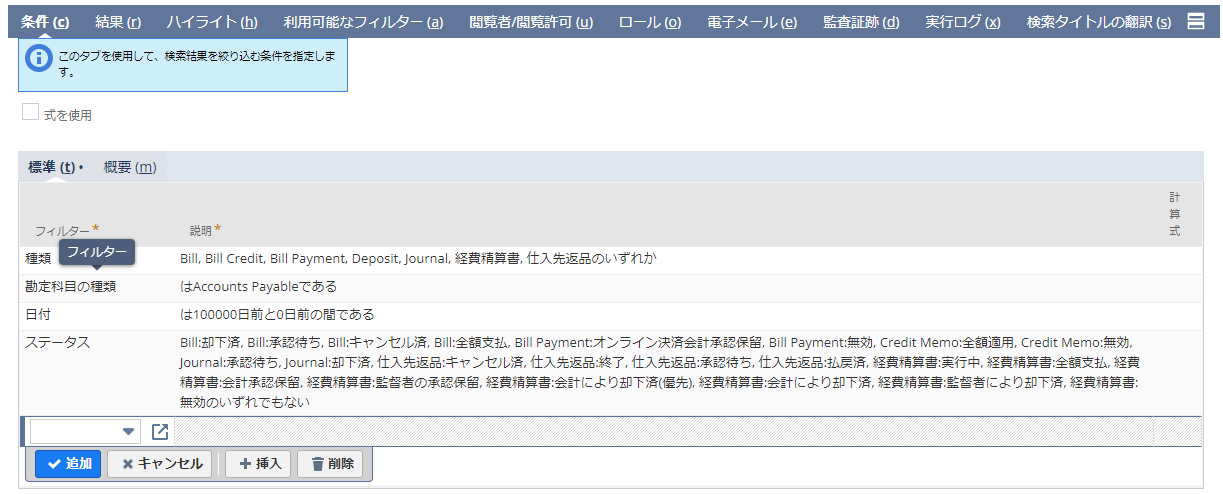Click the blue info icon
The height and width of the screenshot is (494, 1223).
point(38,58)
